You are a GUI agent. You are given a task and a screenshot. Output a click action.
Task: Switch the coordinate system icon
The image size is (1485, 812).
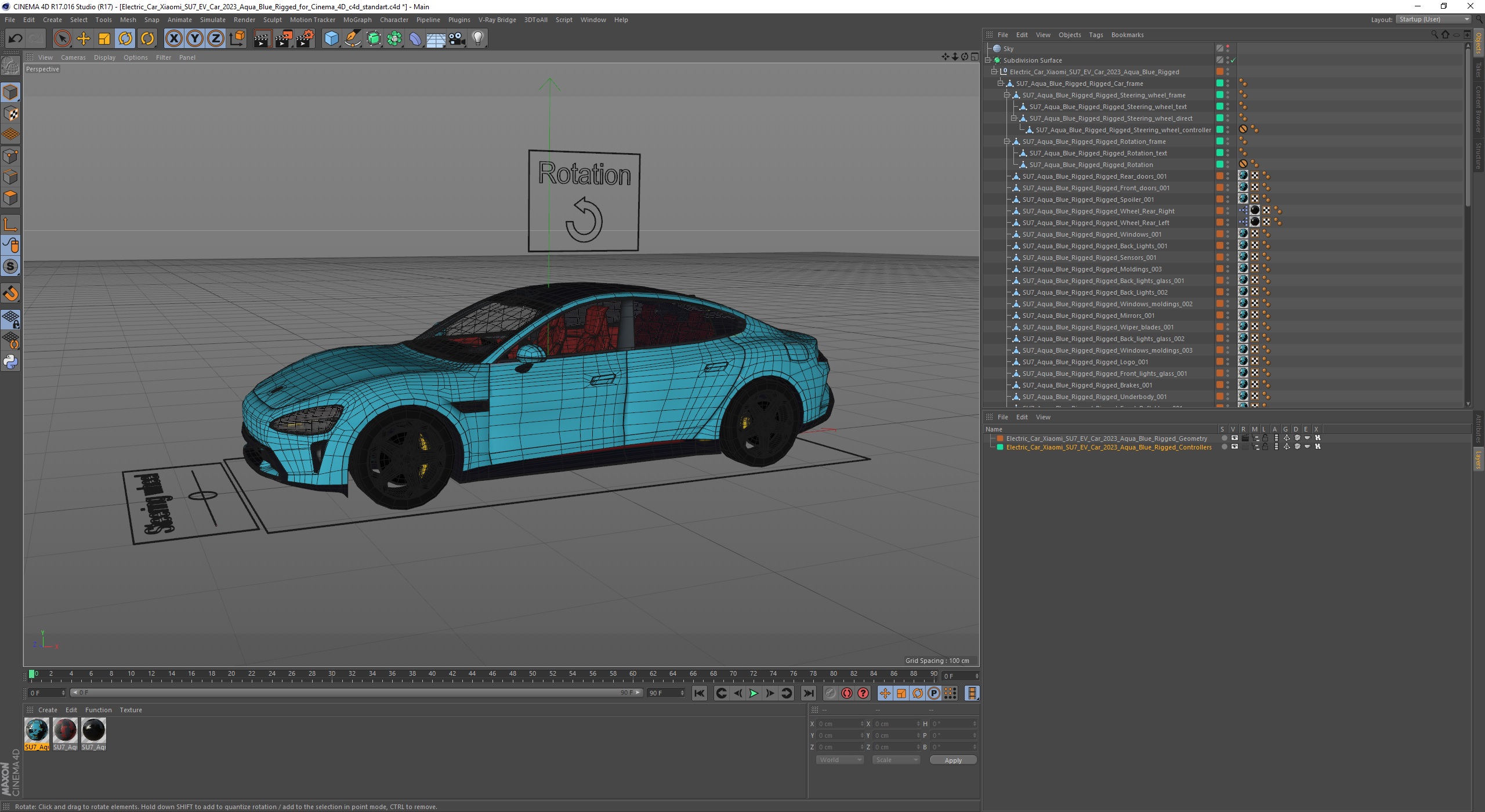[x=237, y=39]
